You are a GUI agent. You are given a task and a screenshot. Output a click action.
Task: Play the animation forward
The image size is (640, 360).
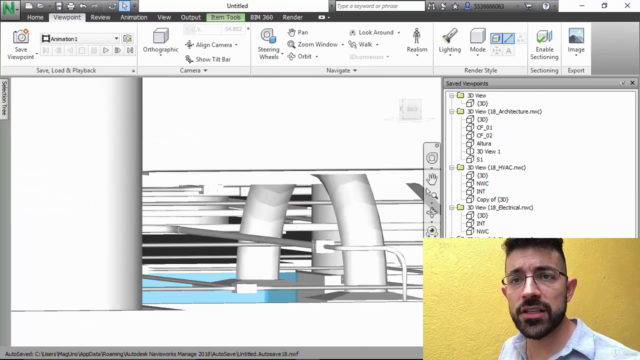[x=106, y=50]
